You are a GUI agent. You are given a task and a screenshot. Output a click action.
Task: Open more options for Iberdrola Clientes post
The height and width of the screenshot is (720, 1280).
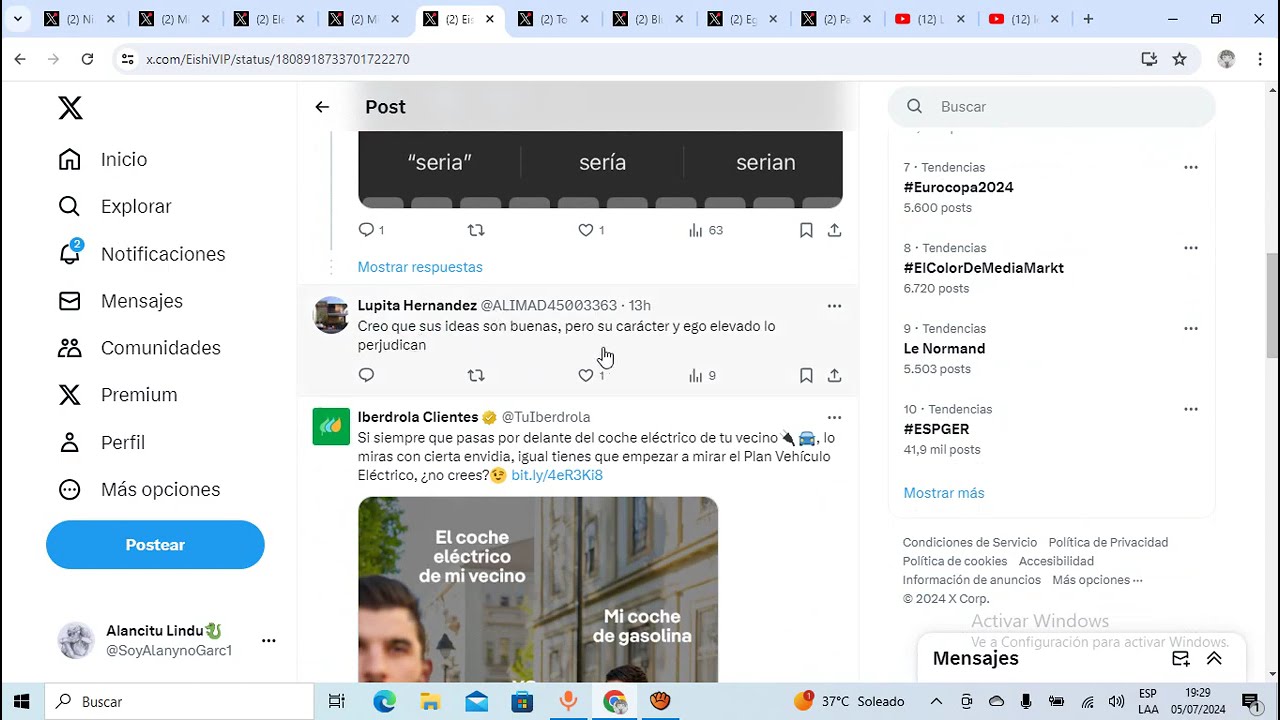coord(834,417)
